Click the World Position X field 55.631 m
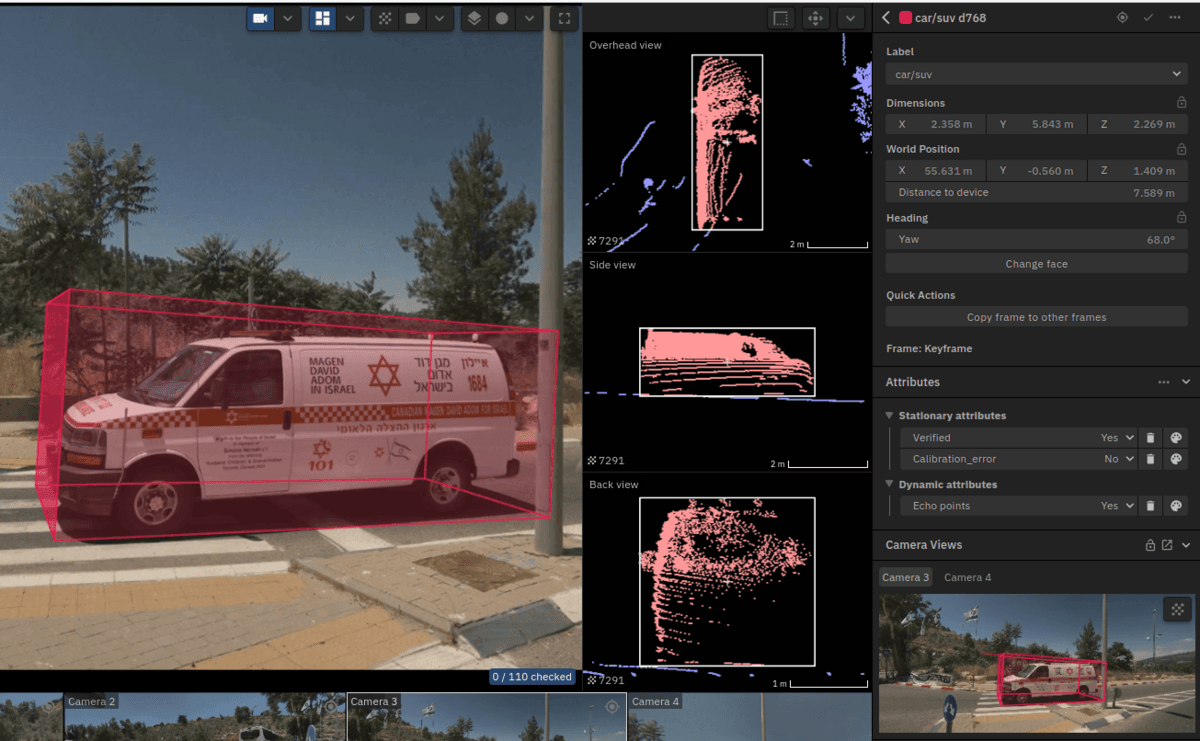Viewport: 1200px width, 741px height. tap(935, 170)
